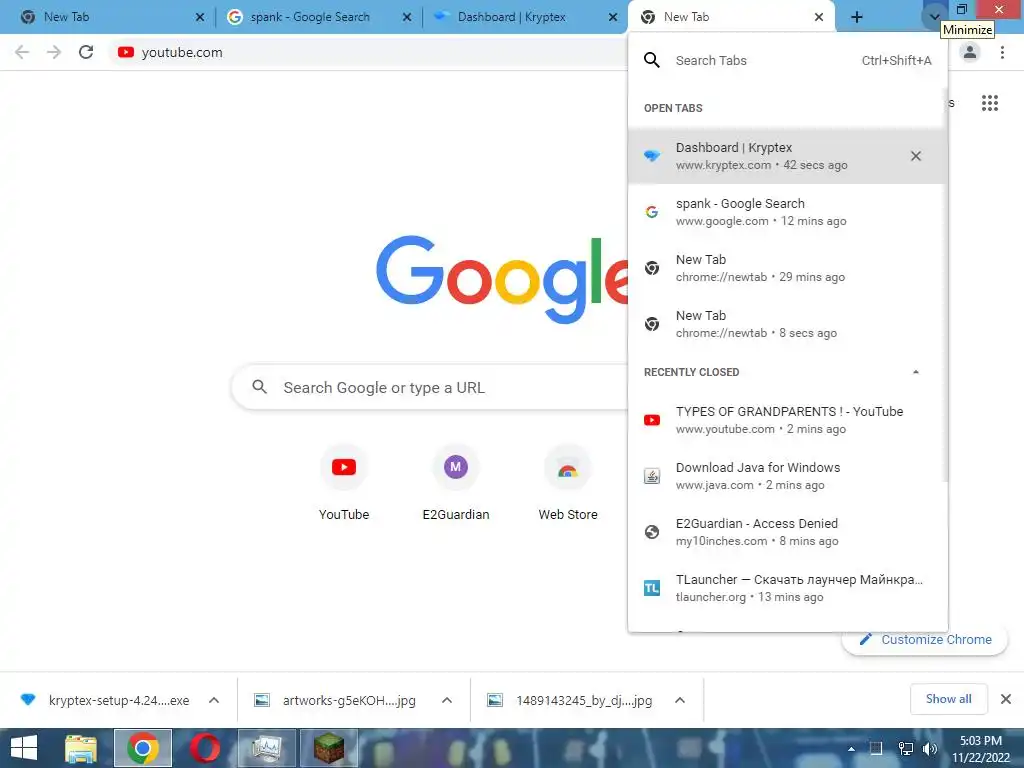The image size is (1024, 768).
Task: Focus the Google search box
Action: click(x=431, y=387)
